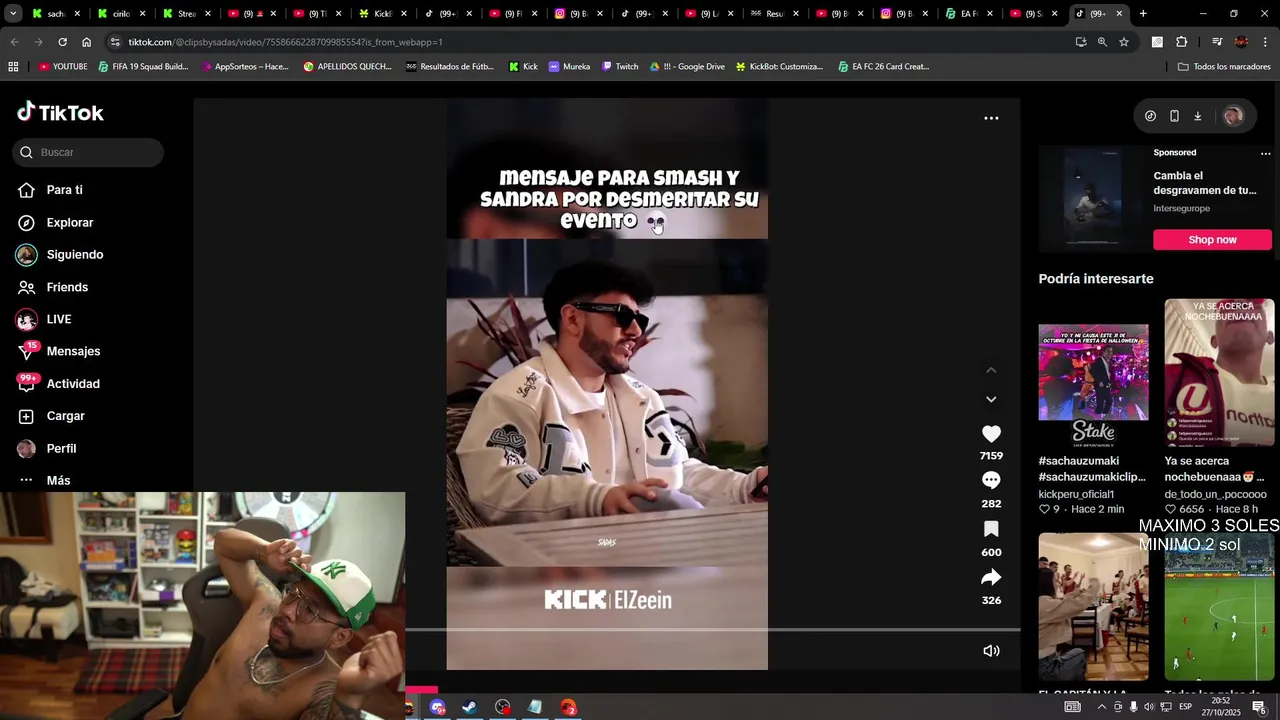Save video with the bookmark icon
The width and height of the screenshot is (1280, 720).
[991, 529]
